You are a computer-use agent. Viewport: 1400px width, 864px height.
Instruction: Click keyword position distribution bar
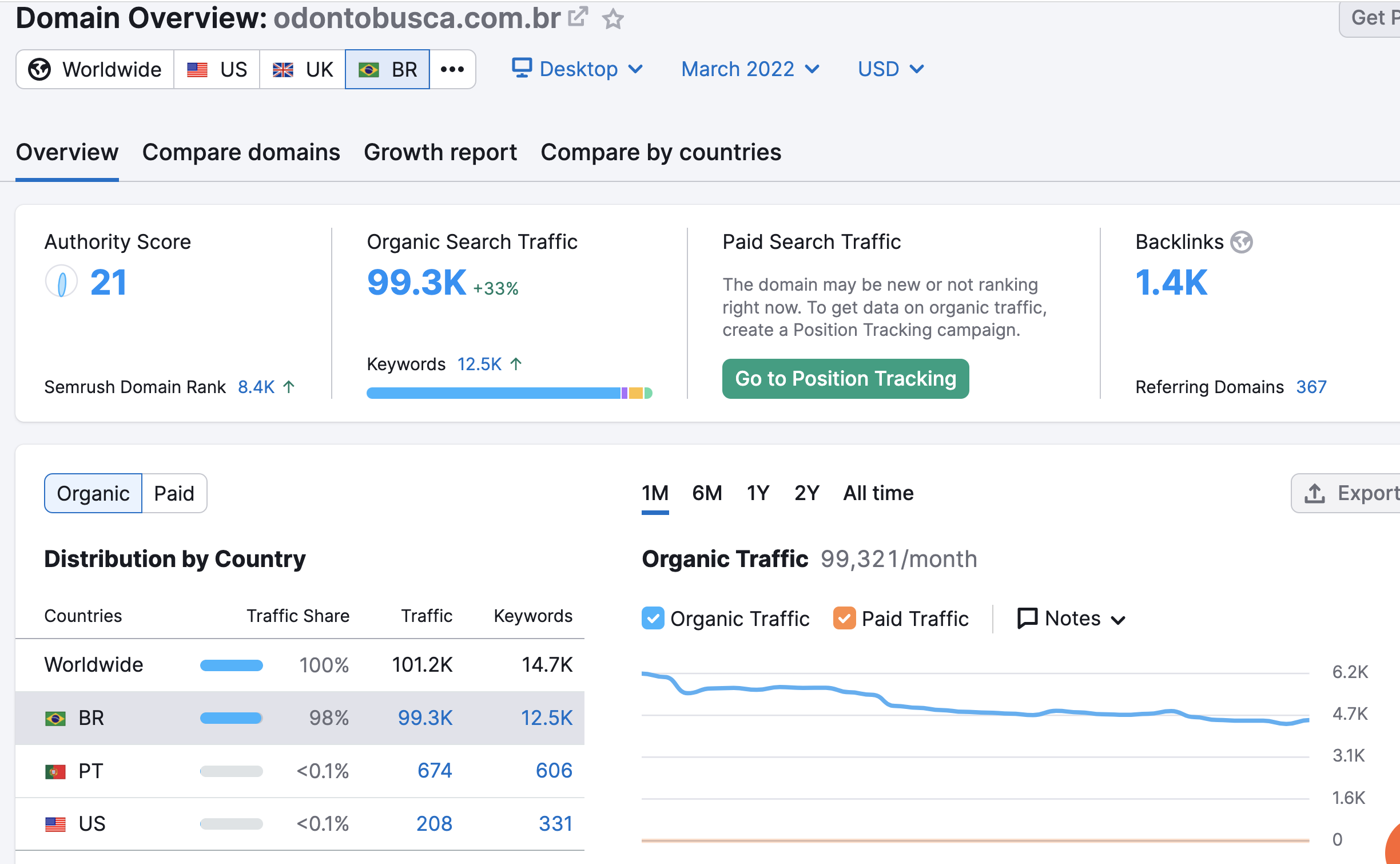coord(509,393)
